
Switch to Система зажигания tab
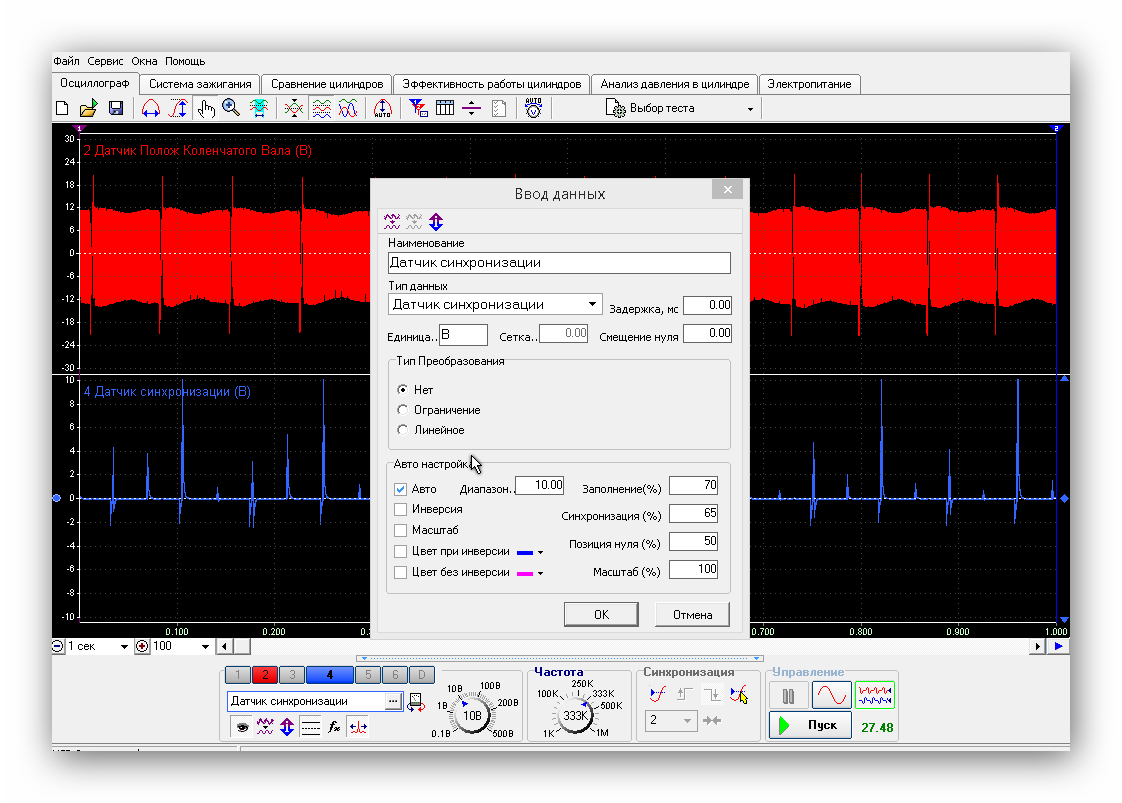point(200,84)
